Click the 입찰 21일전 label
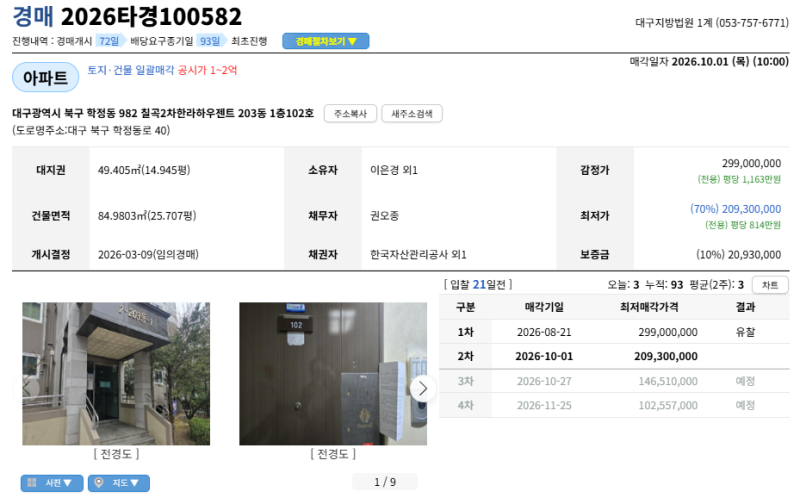The image size is (800, 504). click(478, 285)
